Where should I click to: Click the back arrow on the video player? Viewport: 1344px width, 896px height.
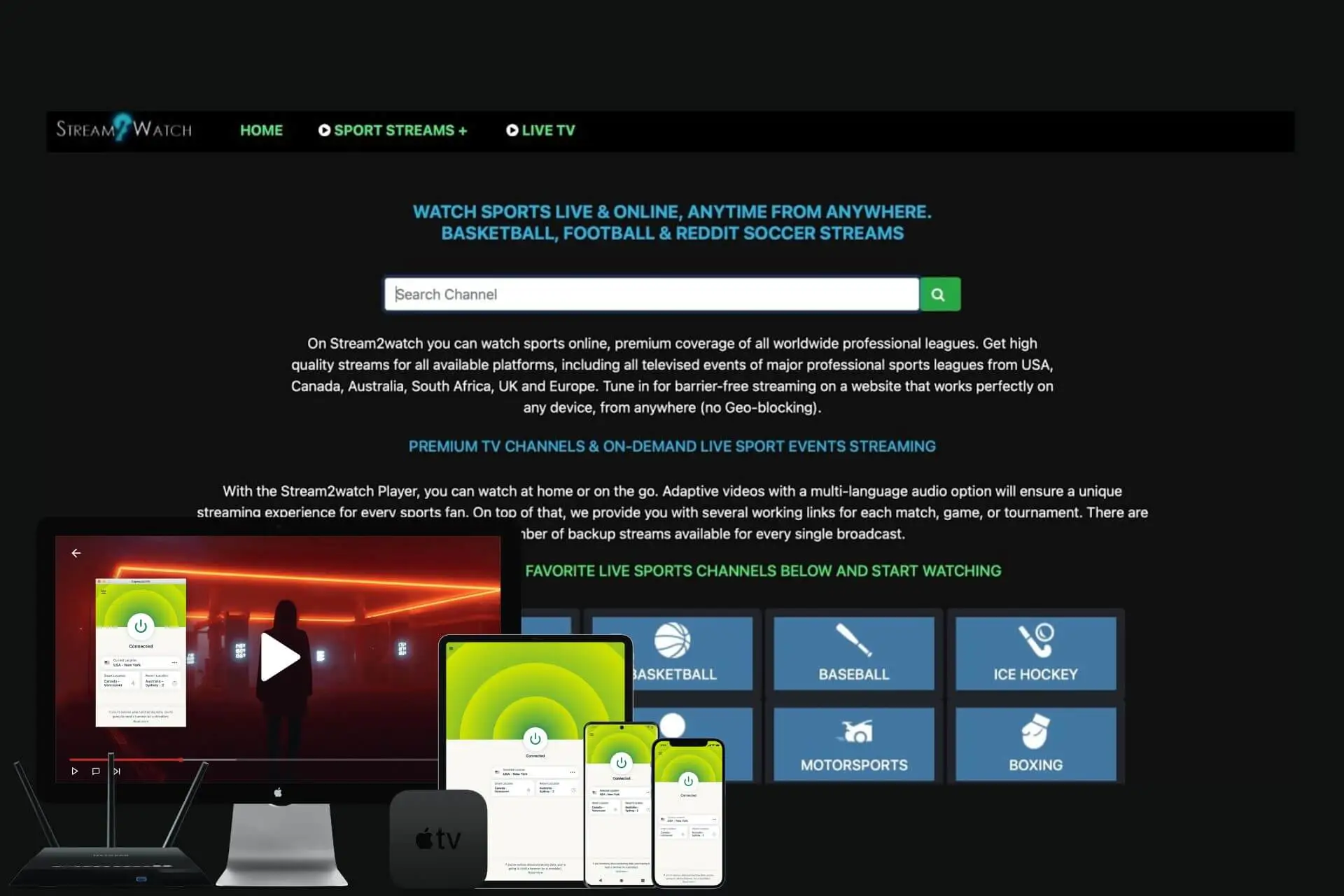77,552
